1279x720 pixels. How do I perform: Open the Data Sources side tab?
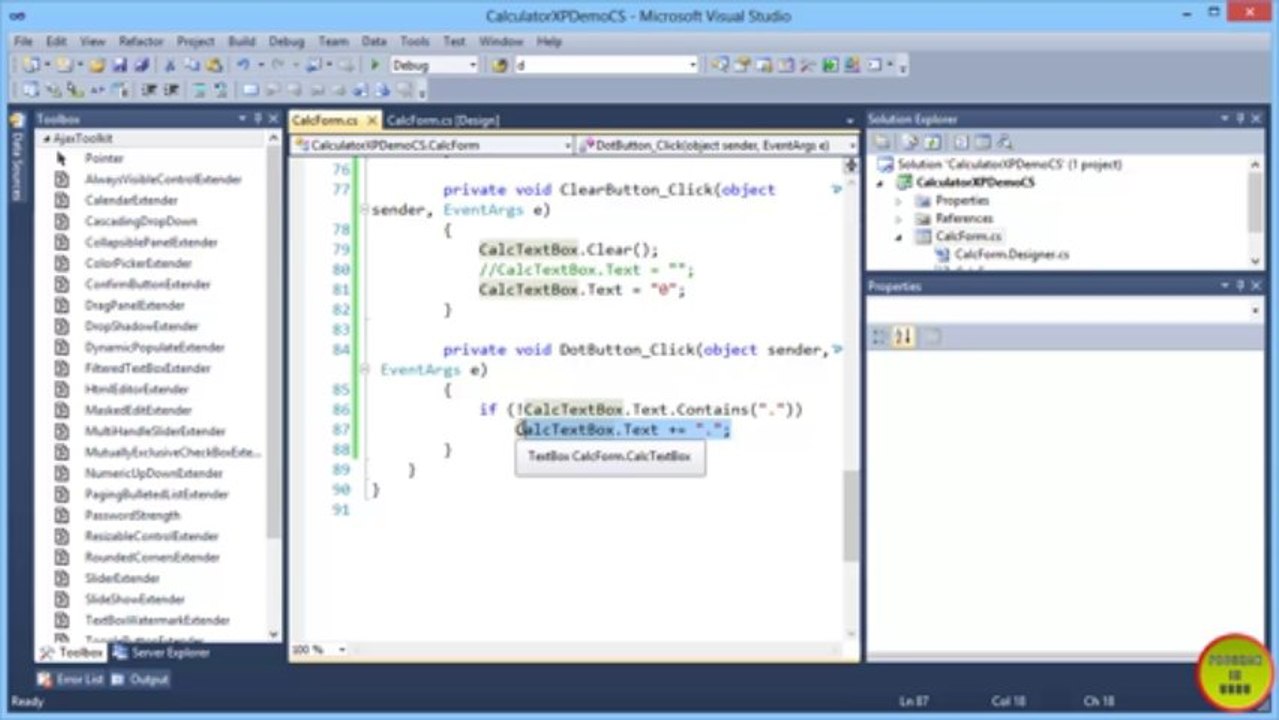pos(16,157)
